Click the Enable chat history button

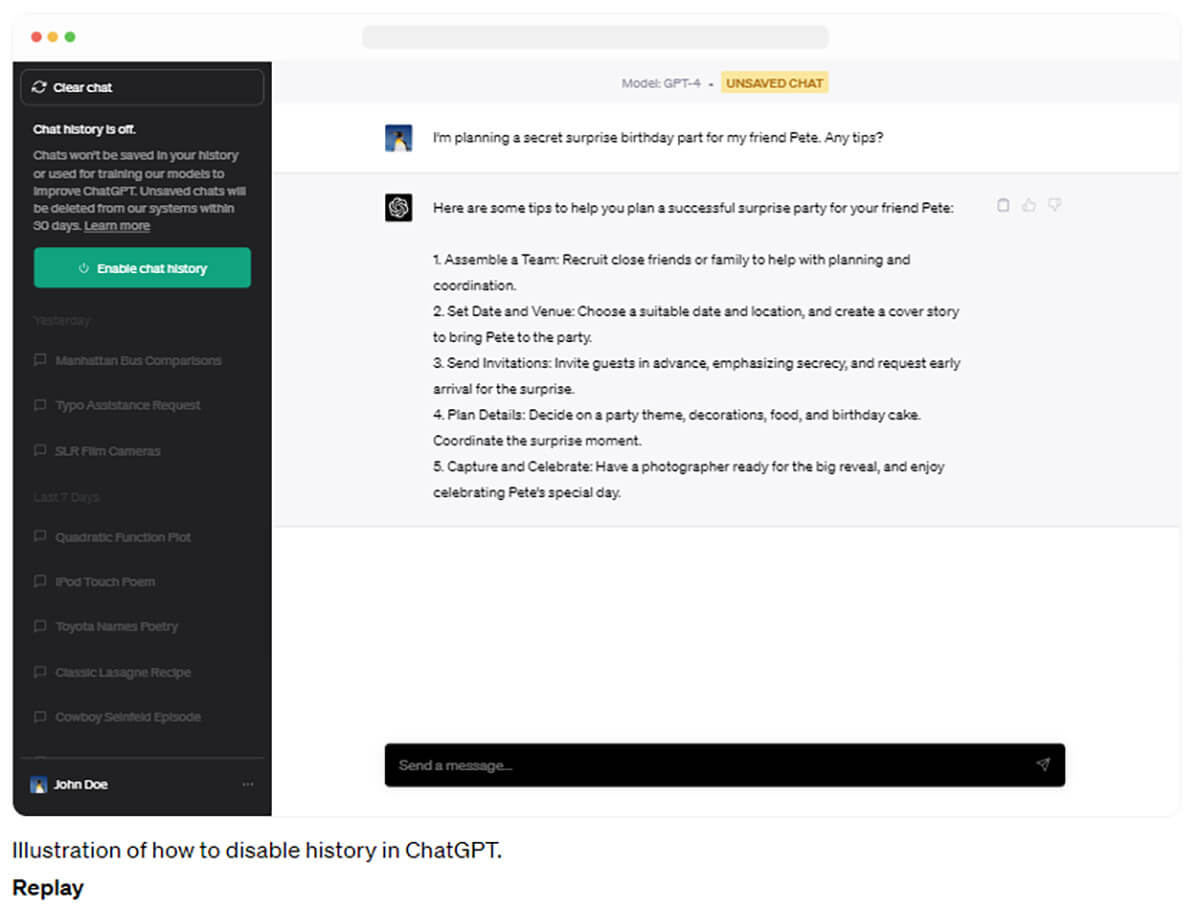pyautogui.click(x=142, y=268)
